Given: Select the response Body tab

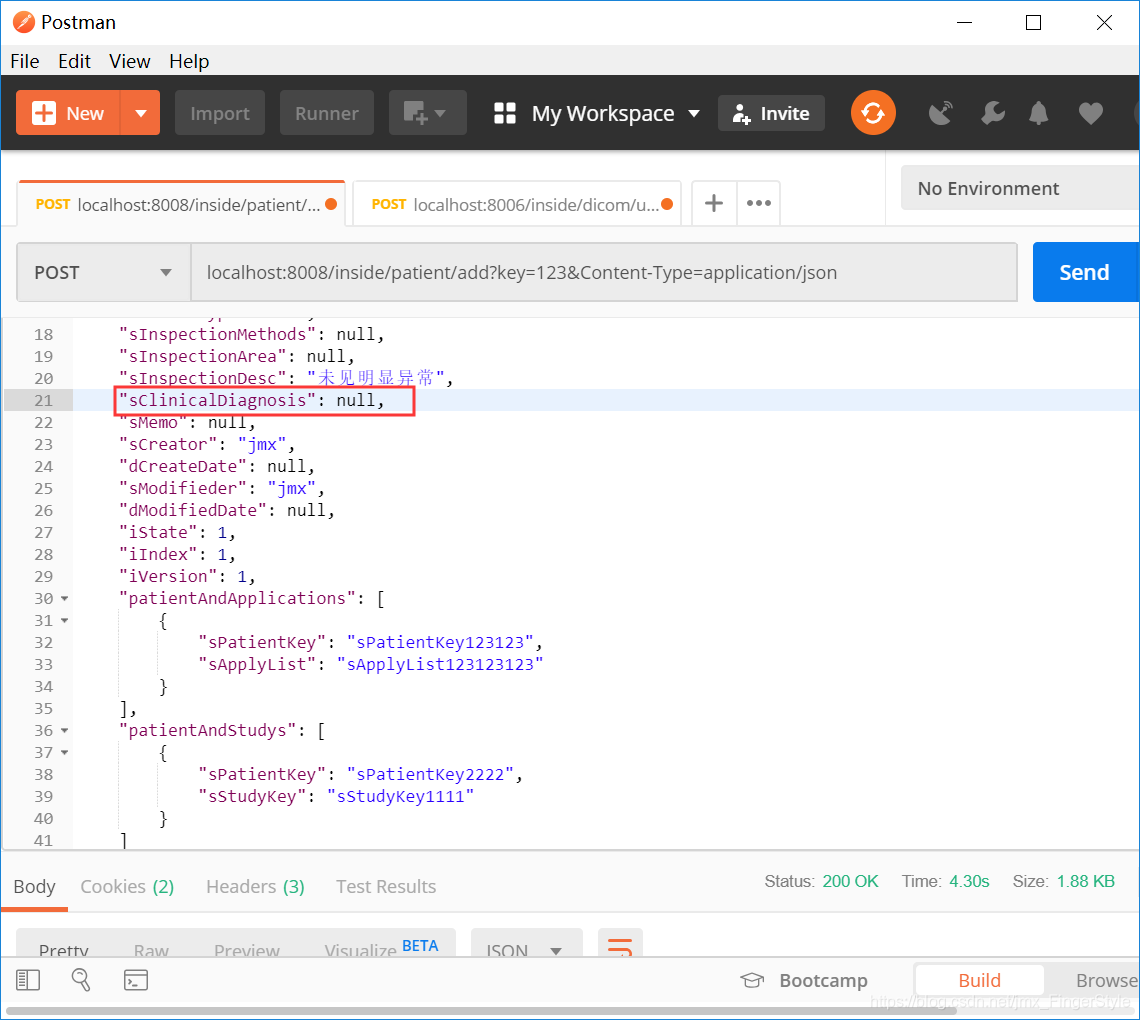Looking at the screenshot, I should pos(34,886).
